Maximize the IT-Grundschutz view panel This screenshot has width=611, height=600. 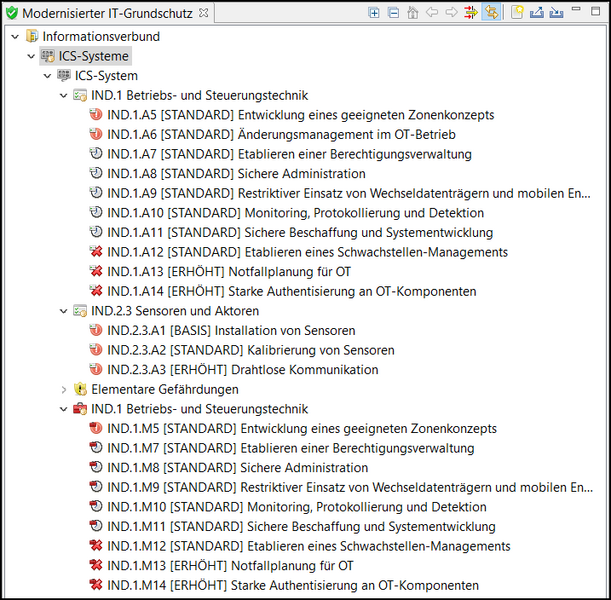(595, 11)
